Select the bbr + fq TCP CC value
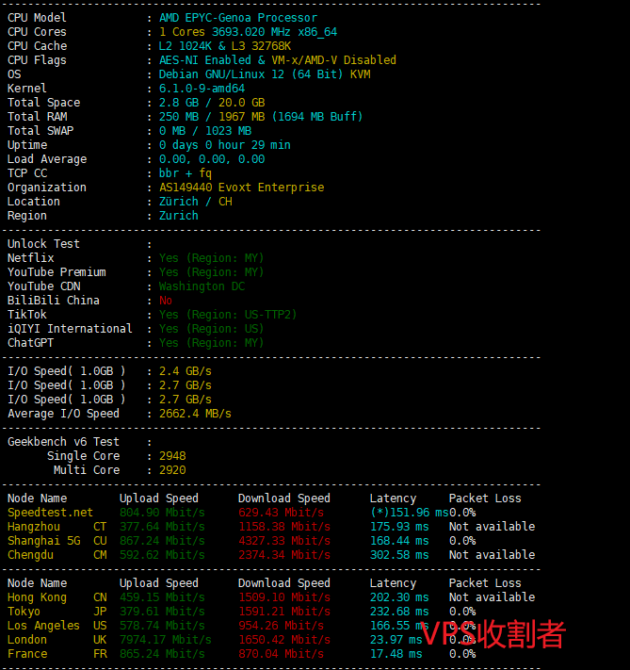 click(185, 173)
